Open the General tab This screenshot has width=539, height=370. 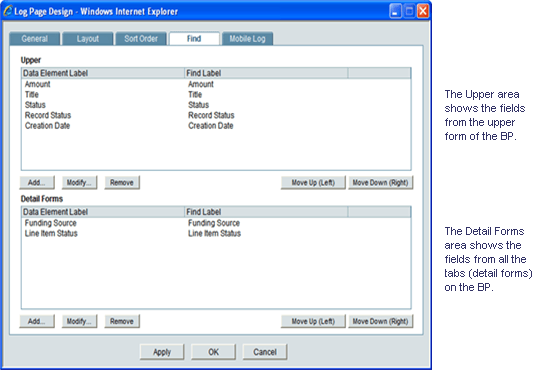pos(35,39)
